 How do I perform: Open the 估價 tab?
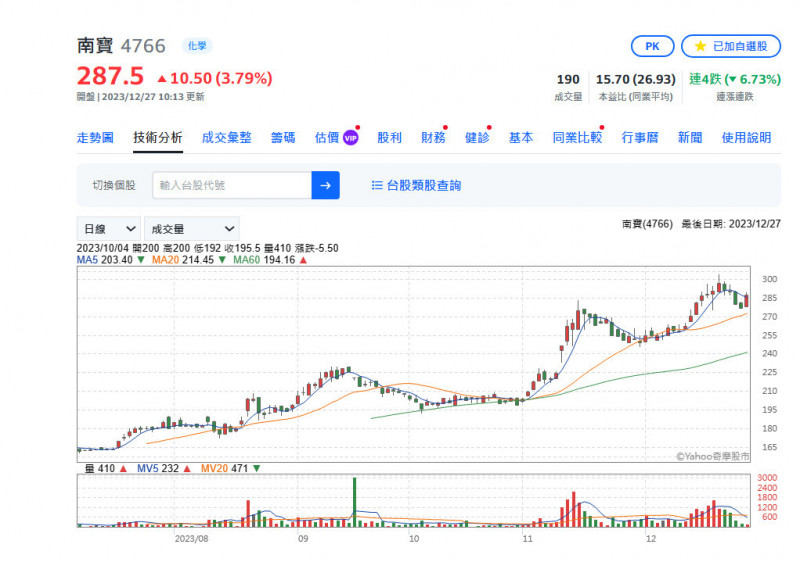pos(327,138)
